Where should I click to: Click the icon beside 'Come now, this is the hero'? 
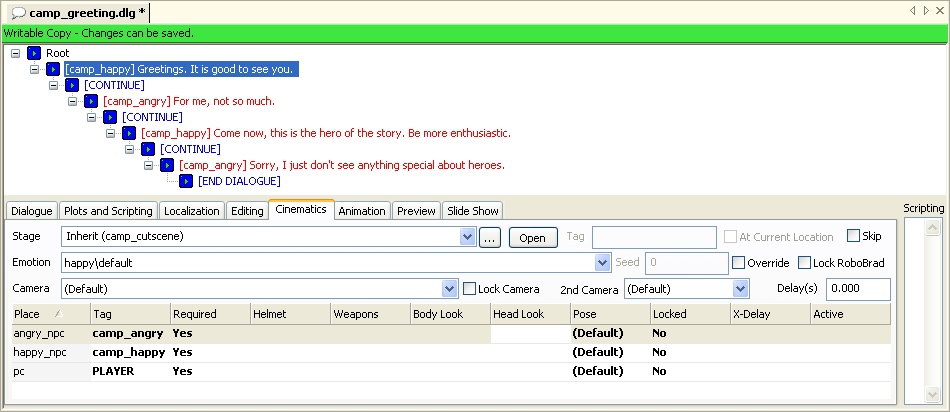129,133
